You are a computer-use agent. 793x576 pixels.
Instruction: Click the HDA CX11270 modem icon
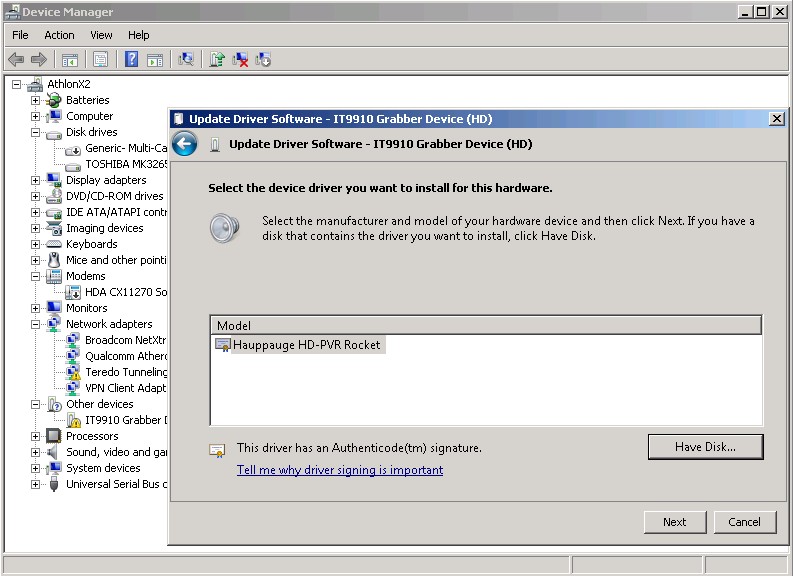[x=73, y=292]
